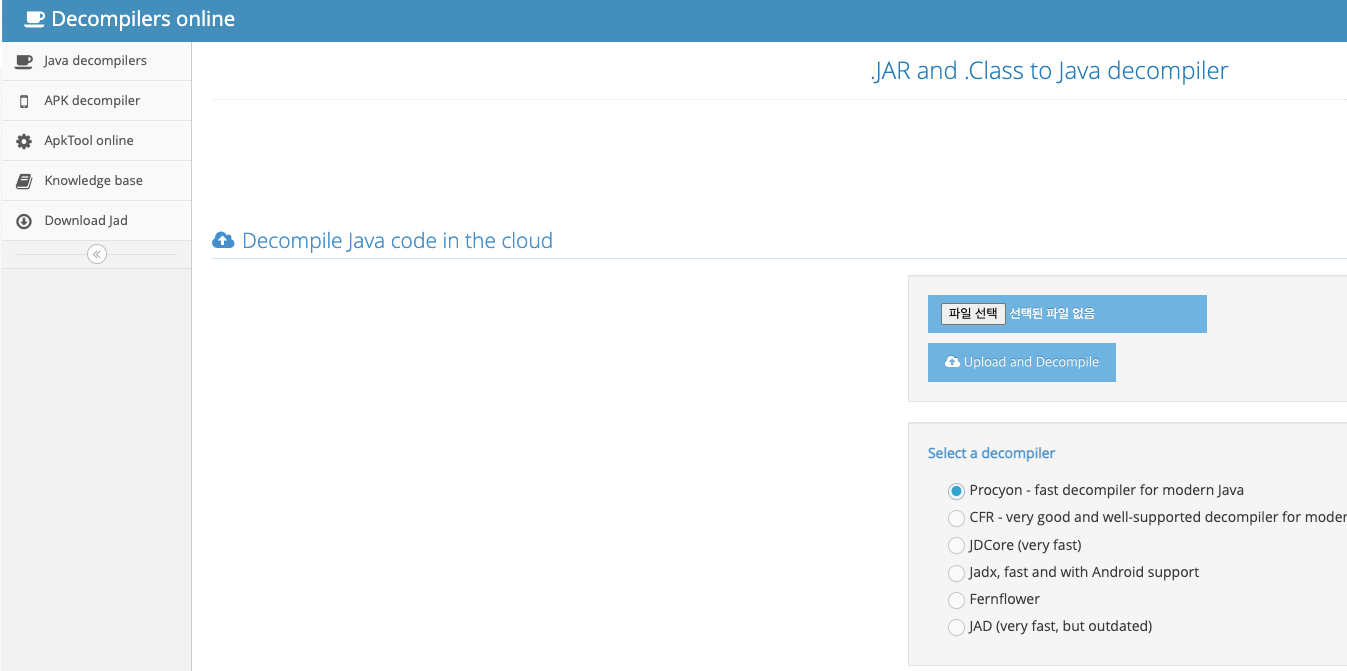Click cloud icon inside Upload and Decompile button
Image resolution: width=1347 pixels, height=671 pixels.
953,362
